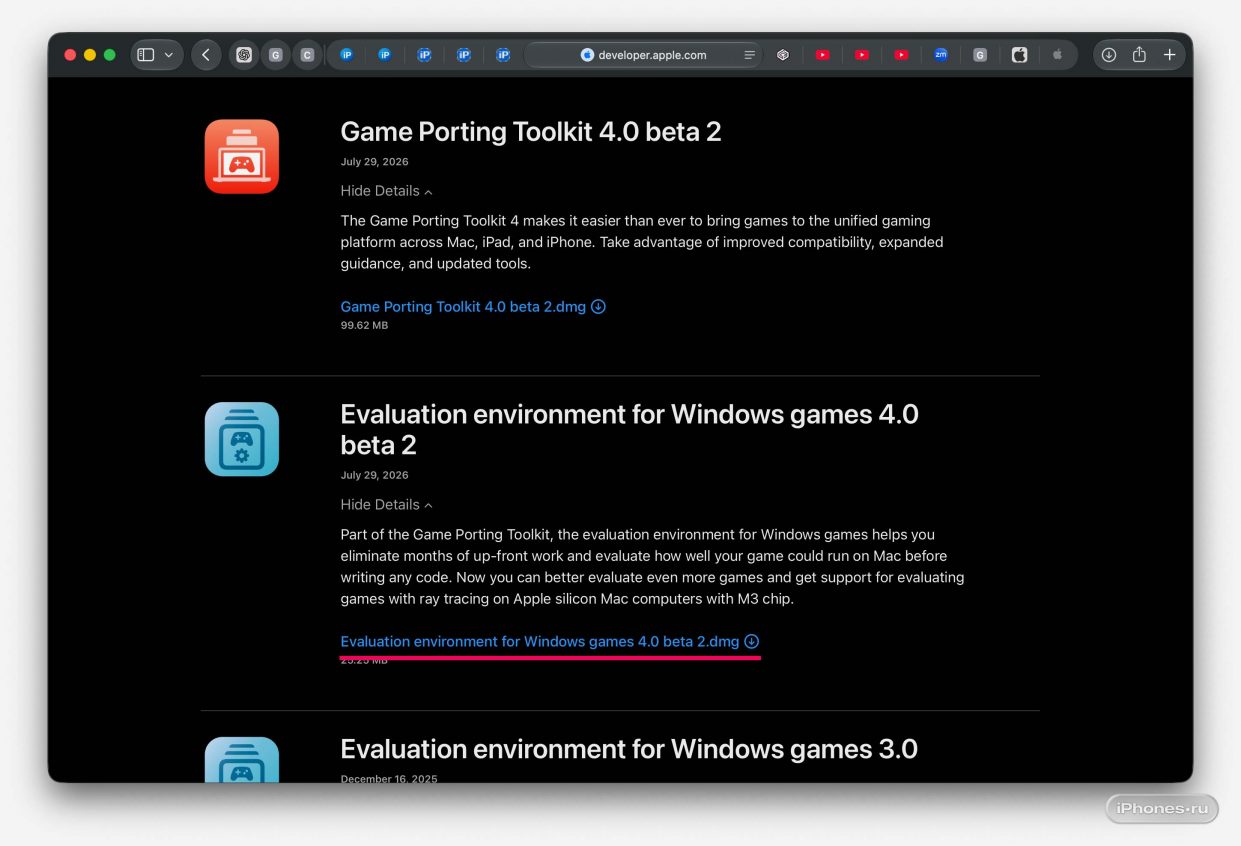
Task: Click download arrow after Game Porting Toolkit dmg link
Action: click(x=598, y=307)
